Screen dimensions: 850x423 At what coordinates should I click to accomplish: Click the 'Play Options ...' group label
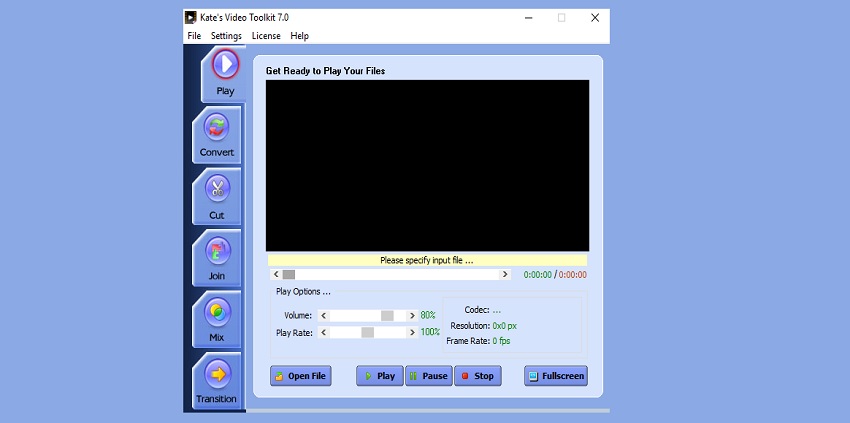pos(303,292)
